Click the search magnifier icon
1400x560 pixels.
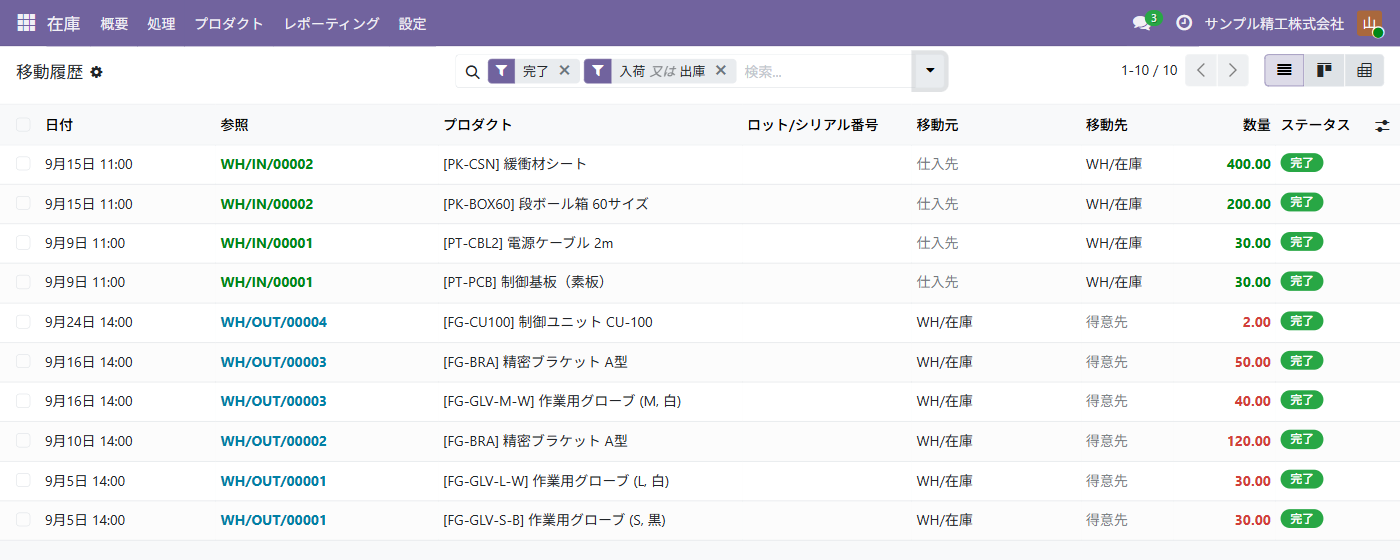(x=473, y=72)
